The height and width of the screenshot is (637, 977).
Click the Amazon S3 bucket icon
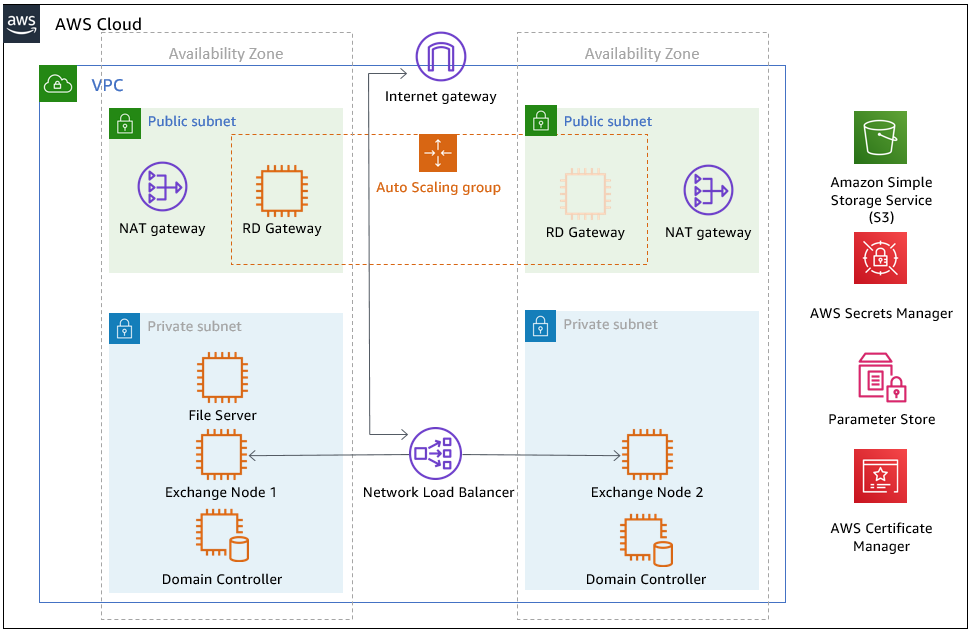click(x=880, y=138)
